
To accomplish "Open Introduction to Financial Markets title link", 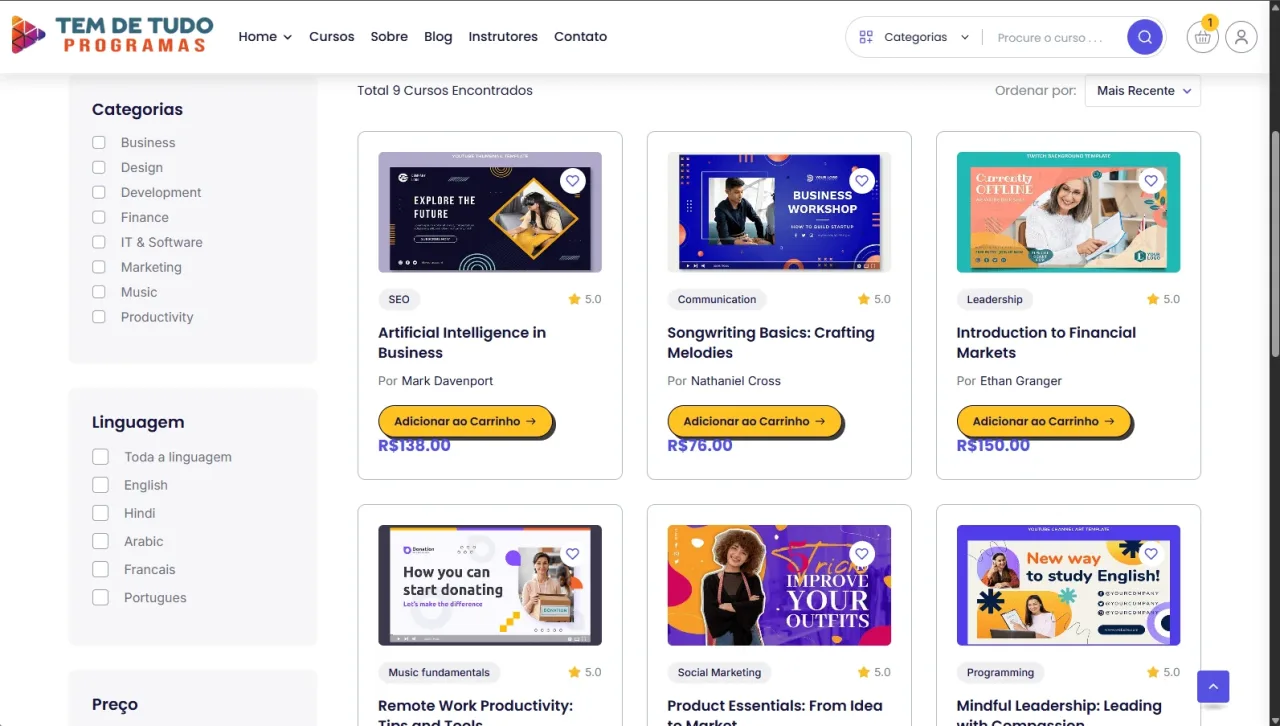I will coord(1046,342).
